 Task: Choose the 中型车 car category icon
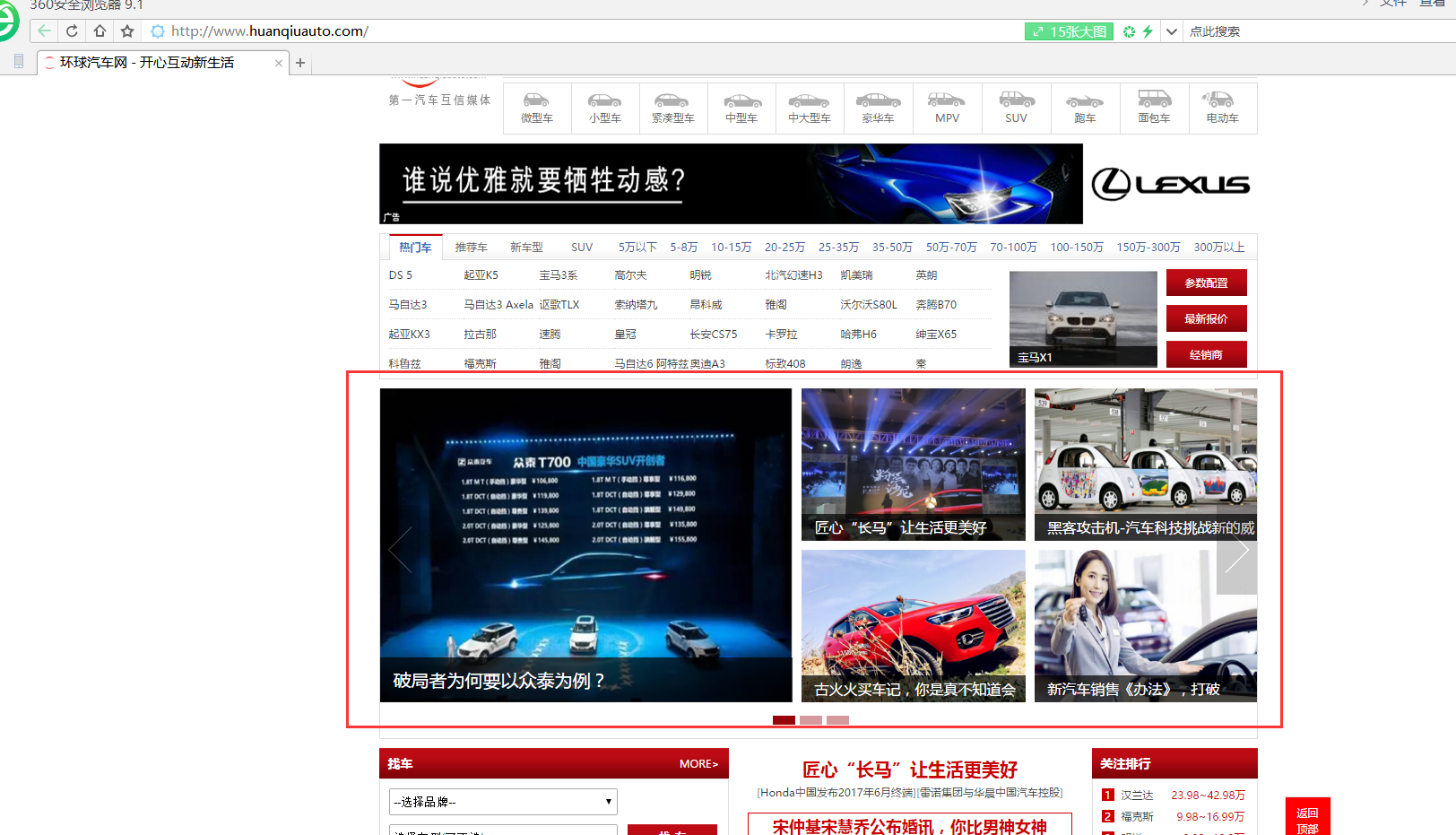tap(741, 108)
